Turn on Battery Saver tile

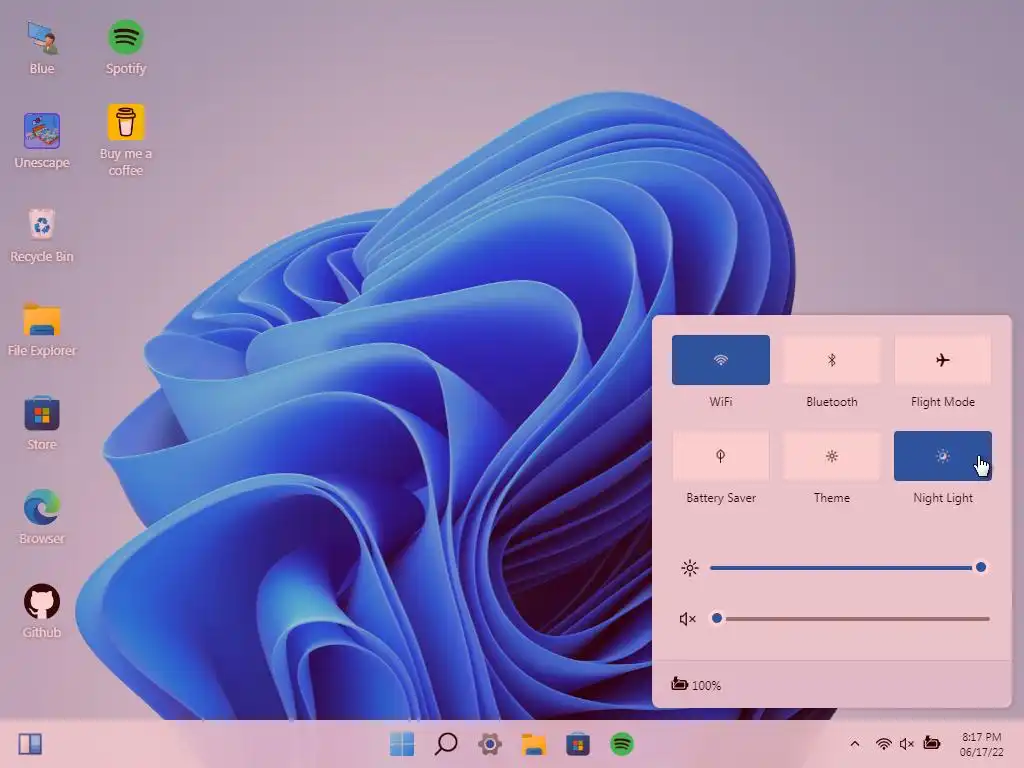(720, 456)
